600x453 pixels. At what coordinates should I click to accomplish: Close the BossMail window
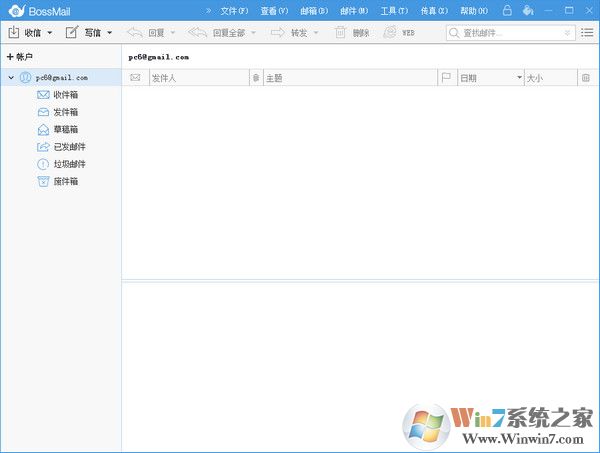589,11
